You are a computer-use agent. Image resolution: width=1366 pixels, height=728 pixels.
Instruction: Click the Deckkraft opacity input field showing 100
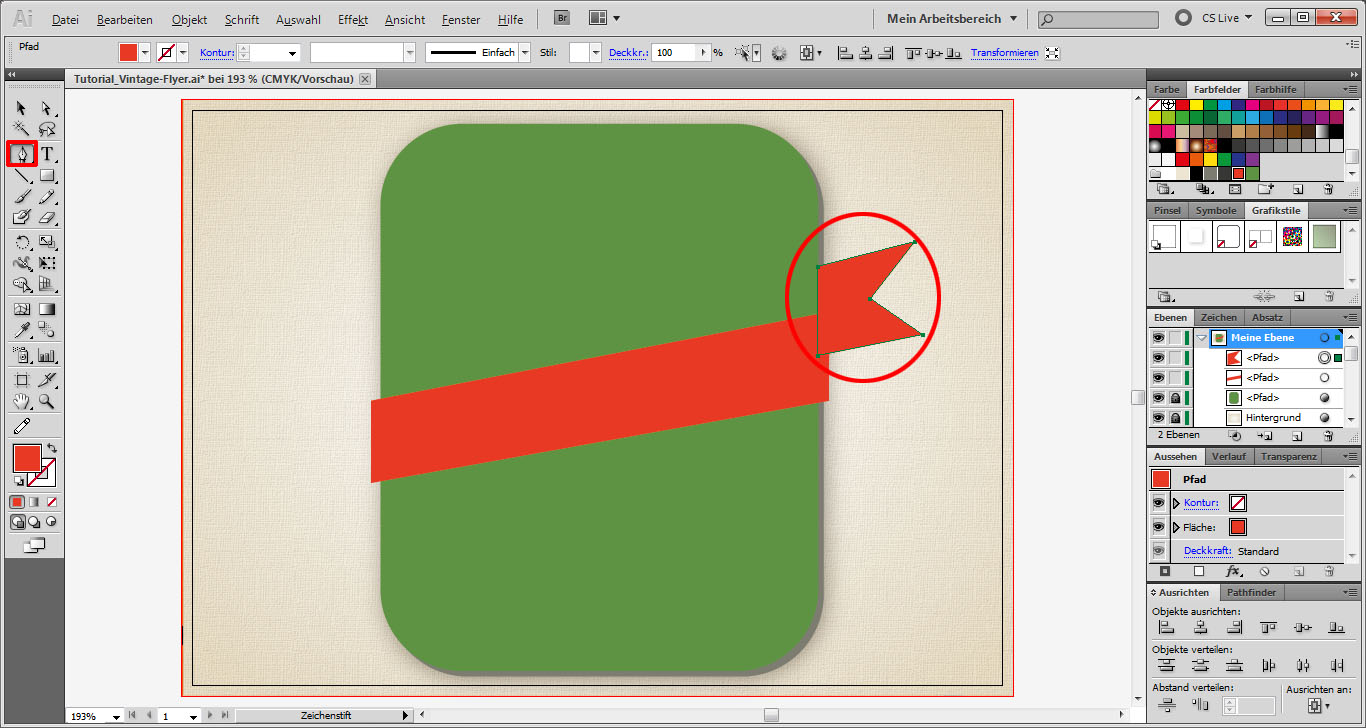coord(675,53)
